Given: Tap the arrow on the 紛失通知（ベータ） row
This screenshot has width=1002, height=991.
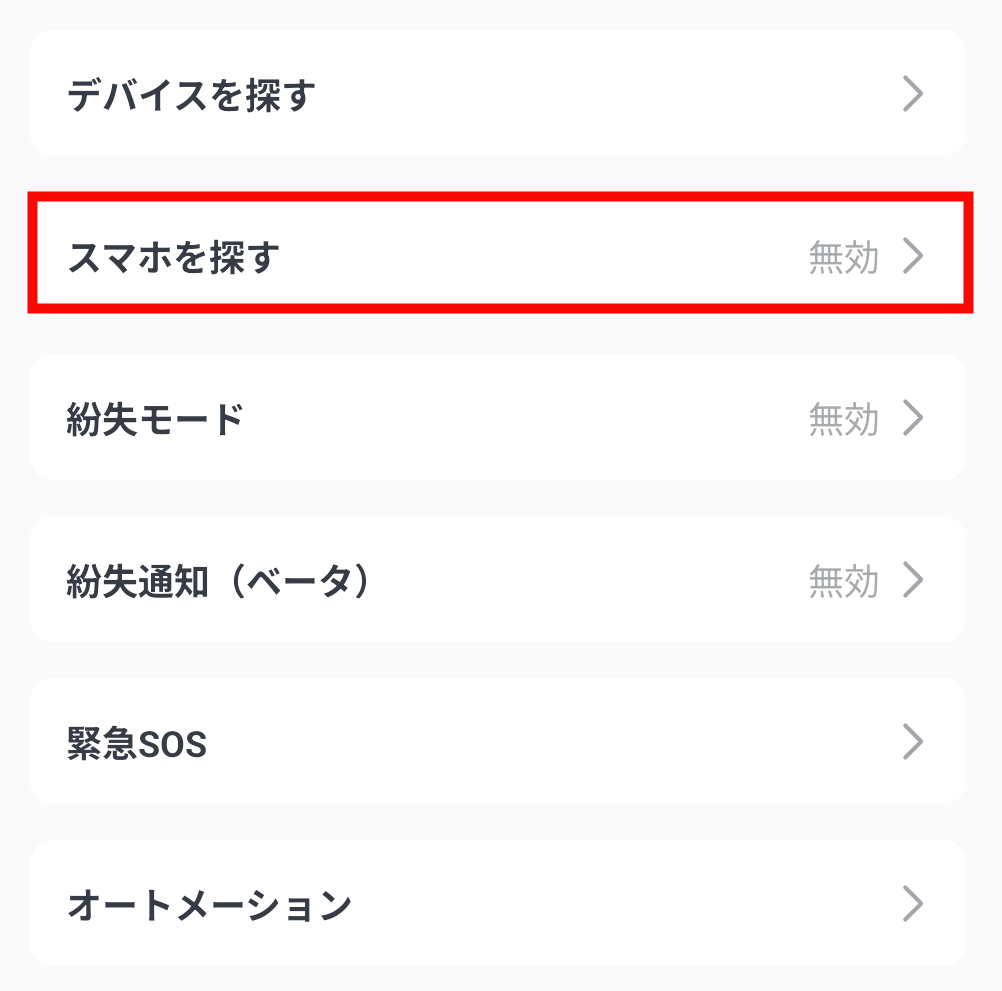Looking at the screenshot, I should click(x=912, y=580).
